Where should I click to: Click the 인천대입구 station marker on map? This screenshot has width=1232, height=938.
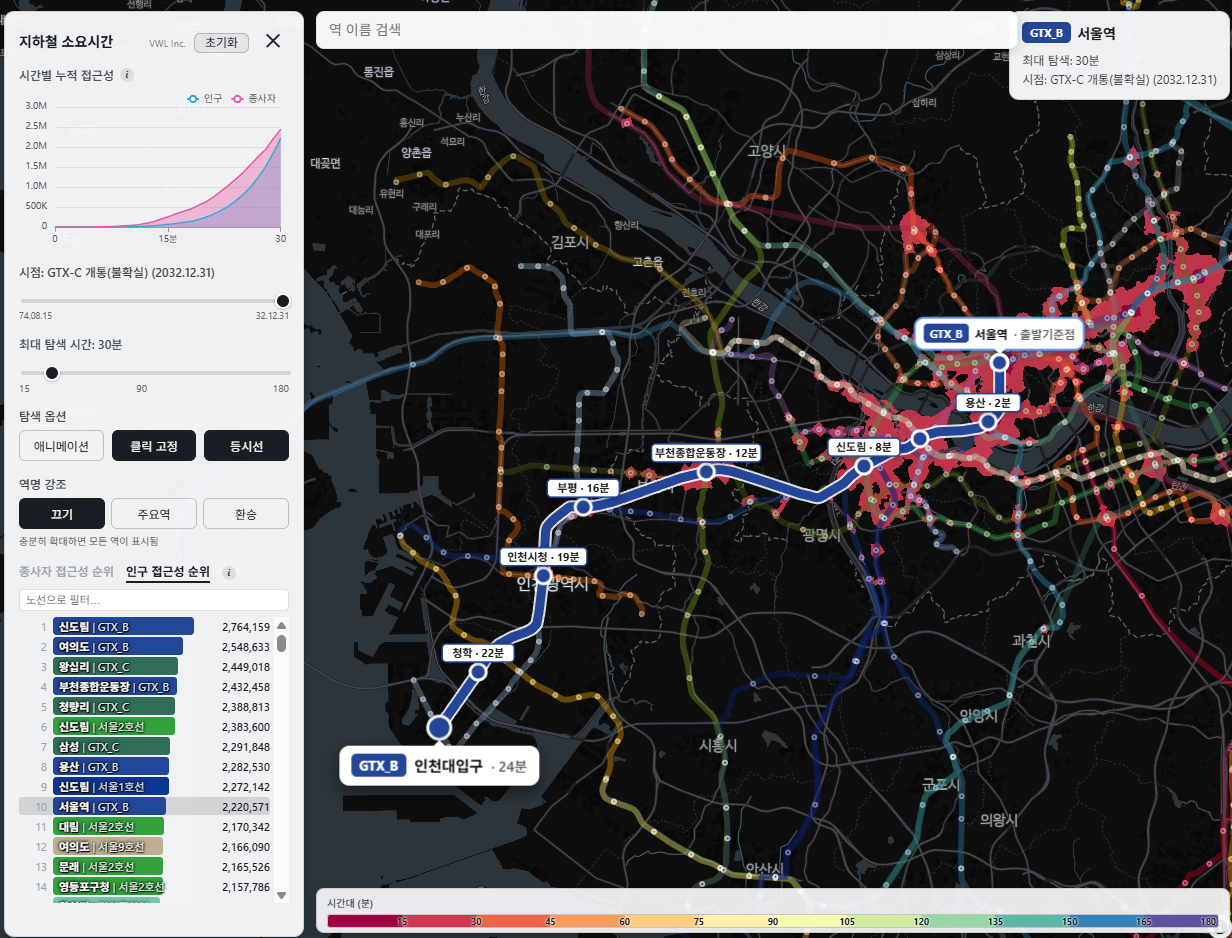click(438, 727)
